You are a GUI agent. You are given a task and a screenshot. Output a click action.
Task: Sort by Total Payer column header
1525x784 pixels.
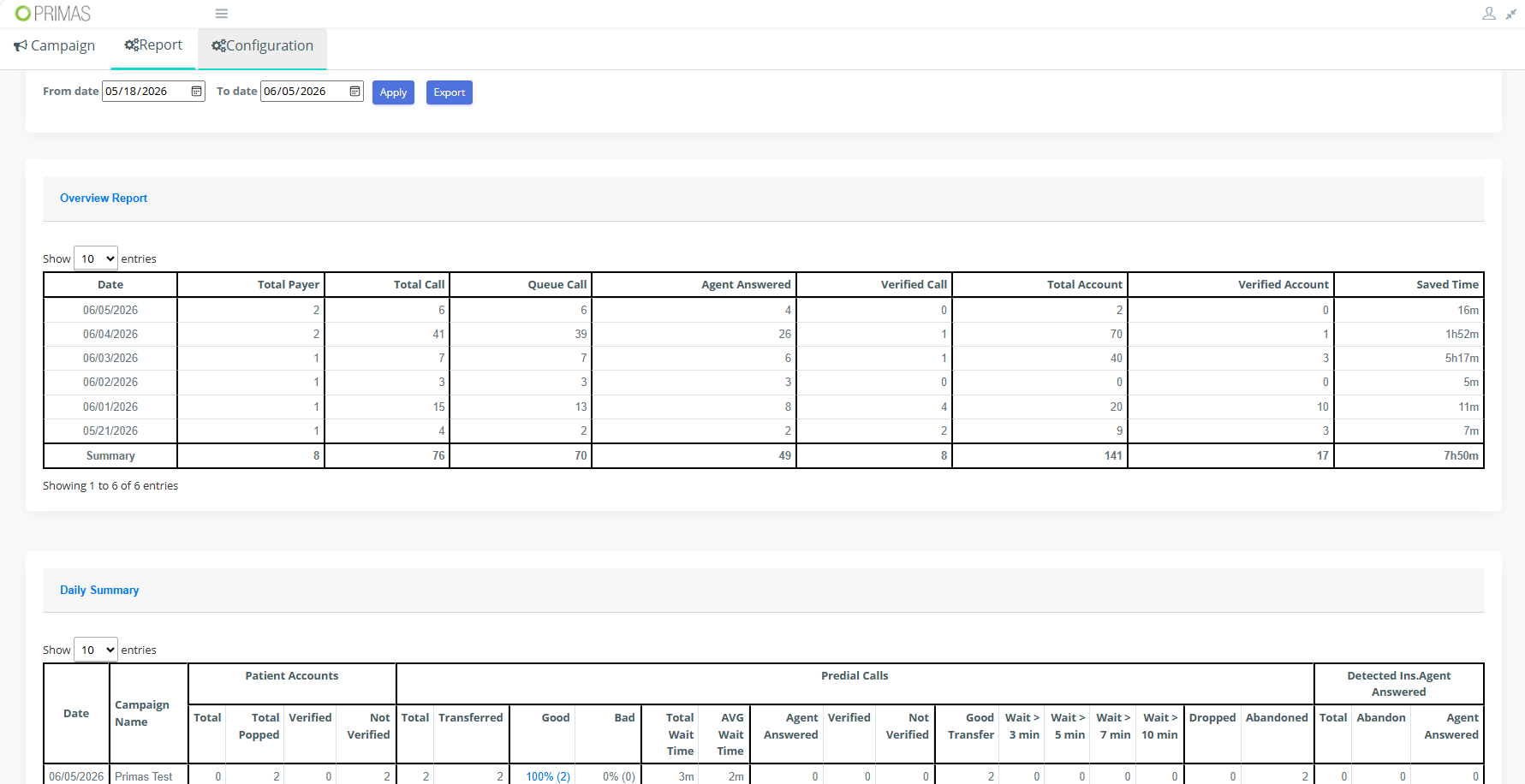coord(251,285)
